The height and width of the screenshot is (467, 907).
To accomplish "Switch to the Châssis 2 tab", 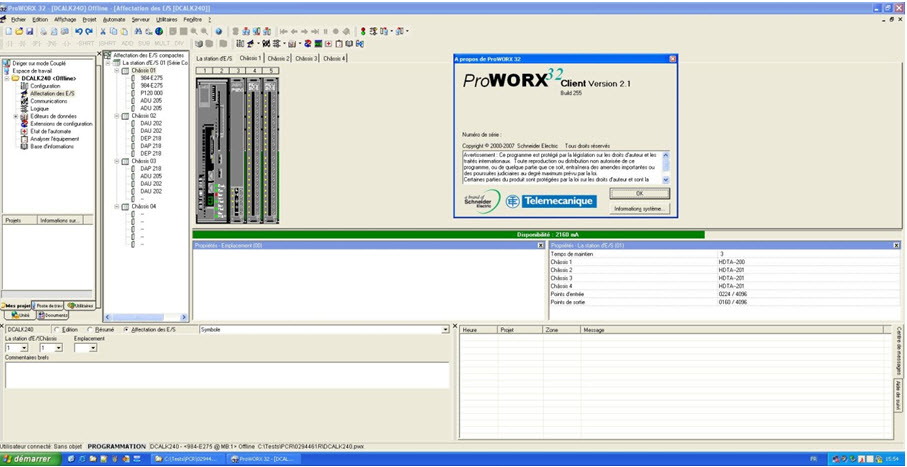I will pos(279,58).
